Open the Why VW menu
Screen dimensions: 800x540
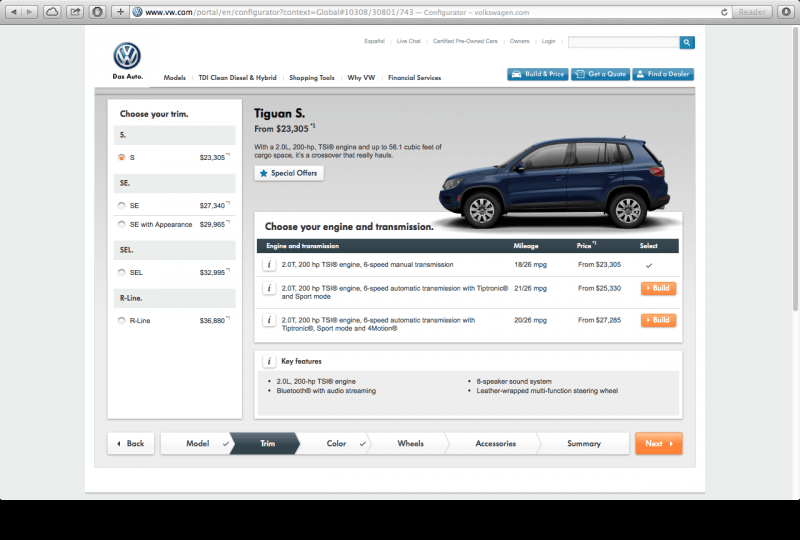pyautogui.click(x=361, y=78)
